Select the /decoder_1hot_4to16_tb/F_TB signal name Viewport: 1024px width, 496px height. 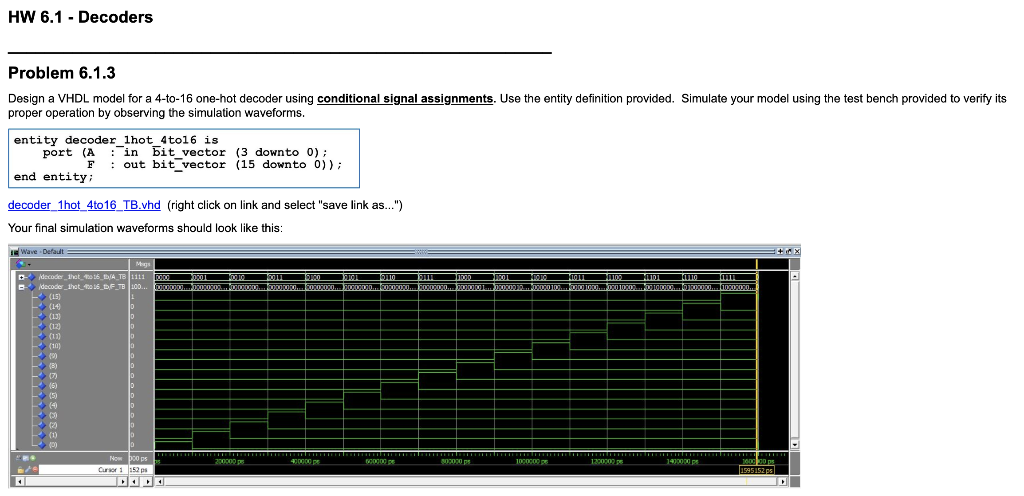(x=82, y=287)
